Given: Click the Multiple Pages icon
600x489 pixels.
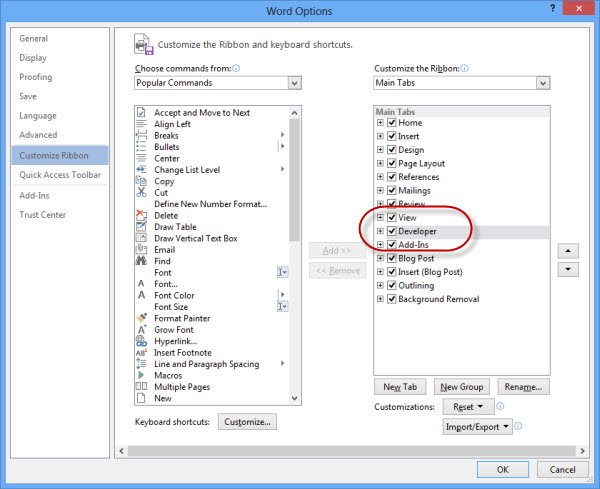Looking at the screenshot, I should tap(141, 386).
